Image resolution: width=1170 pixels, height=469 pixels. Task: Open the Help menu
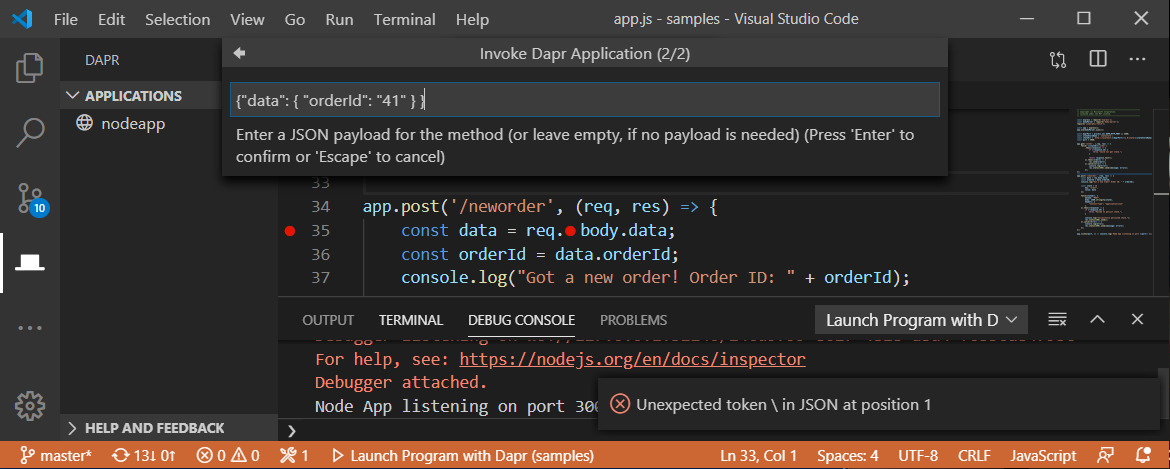click(x=472, y=19)
